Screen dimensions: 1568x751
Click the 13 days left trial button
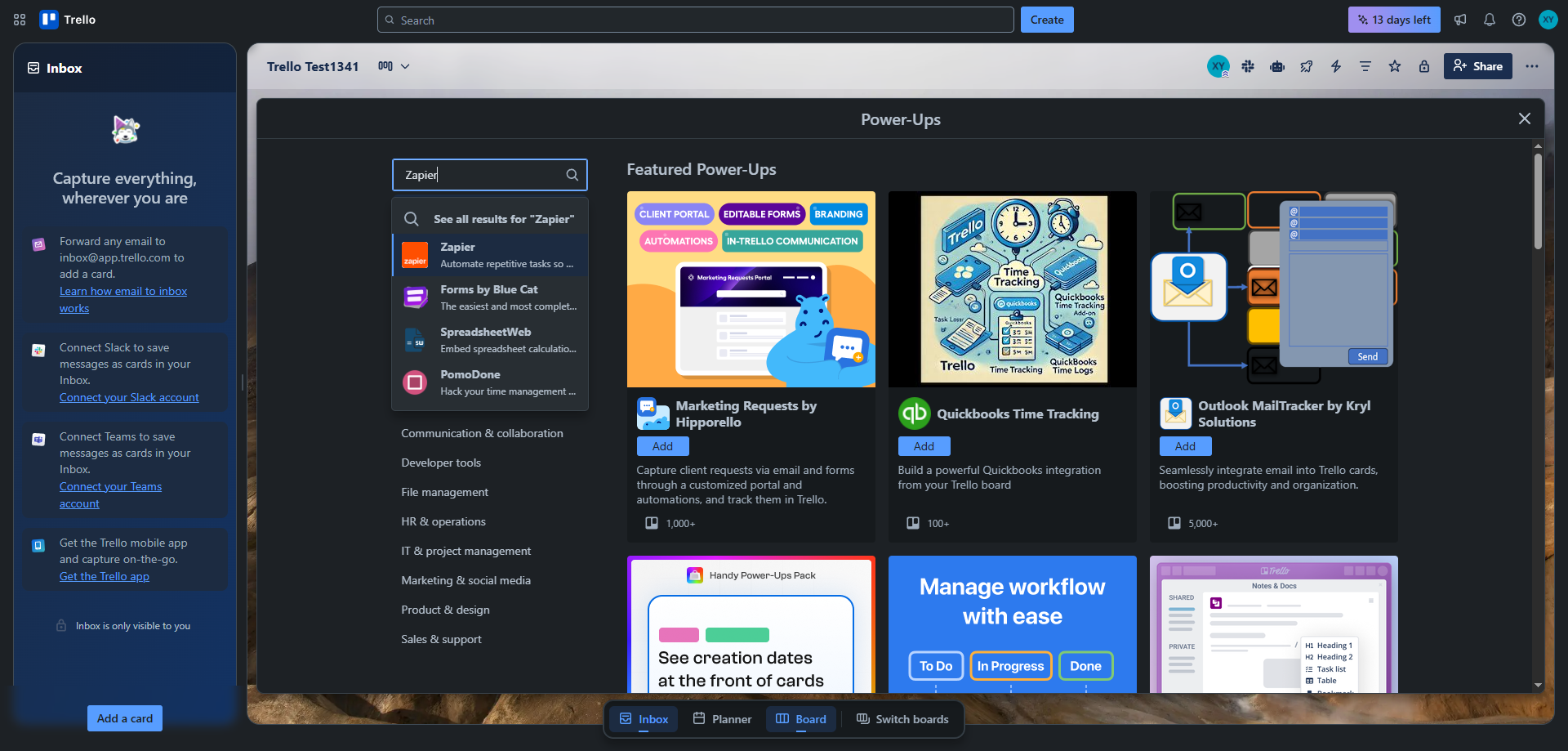pos(1394,20)
